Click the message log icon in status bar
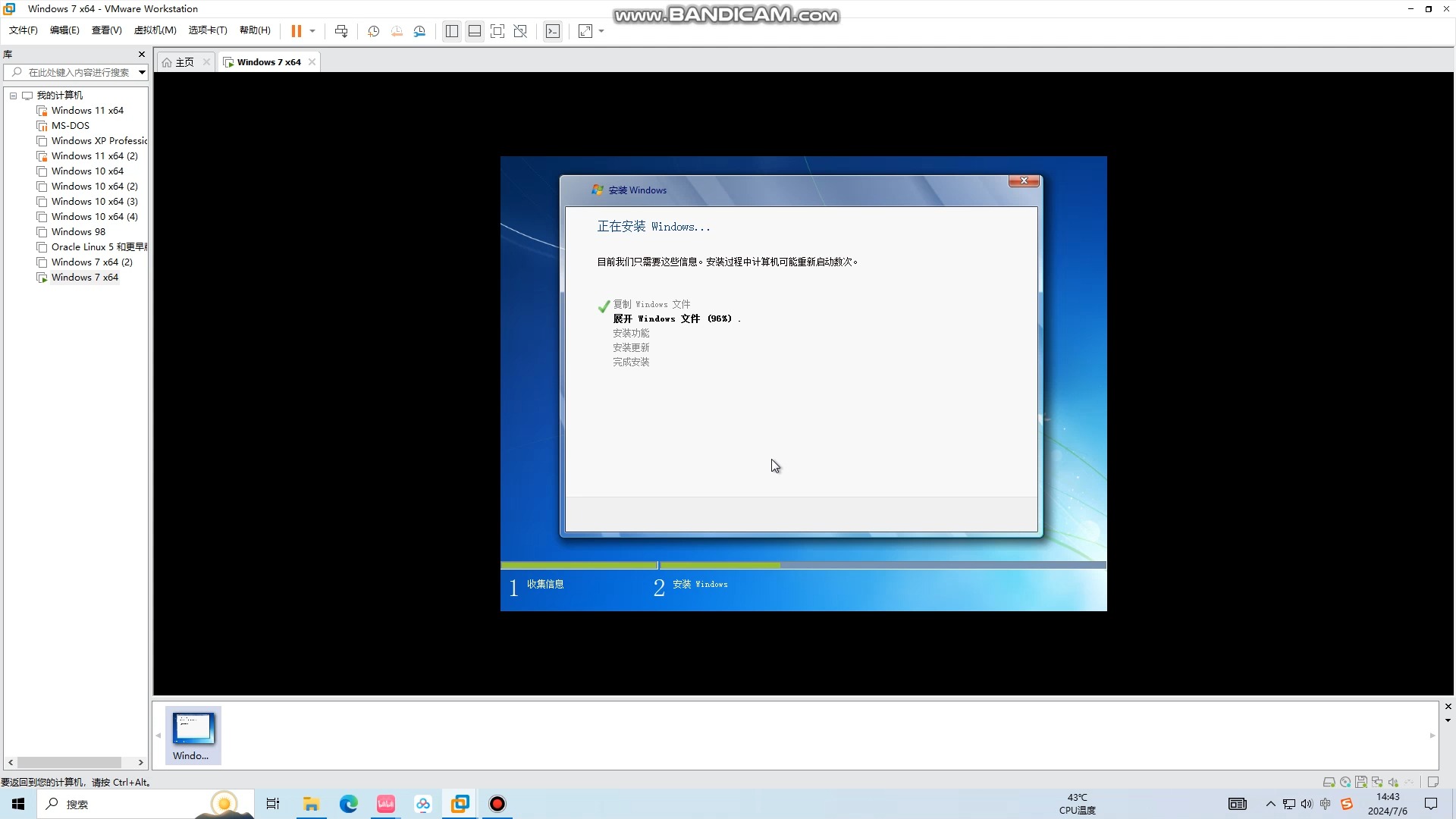 [x=1432, y=782]
